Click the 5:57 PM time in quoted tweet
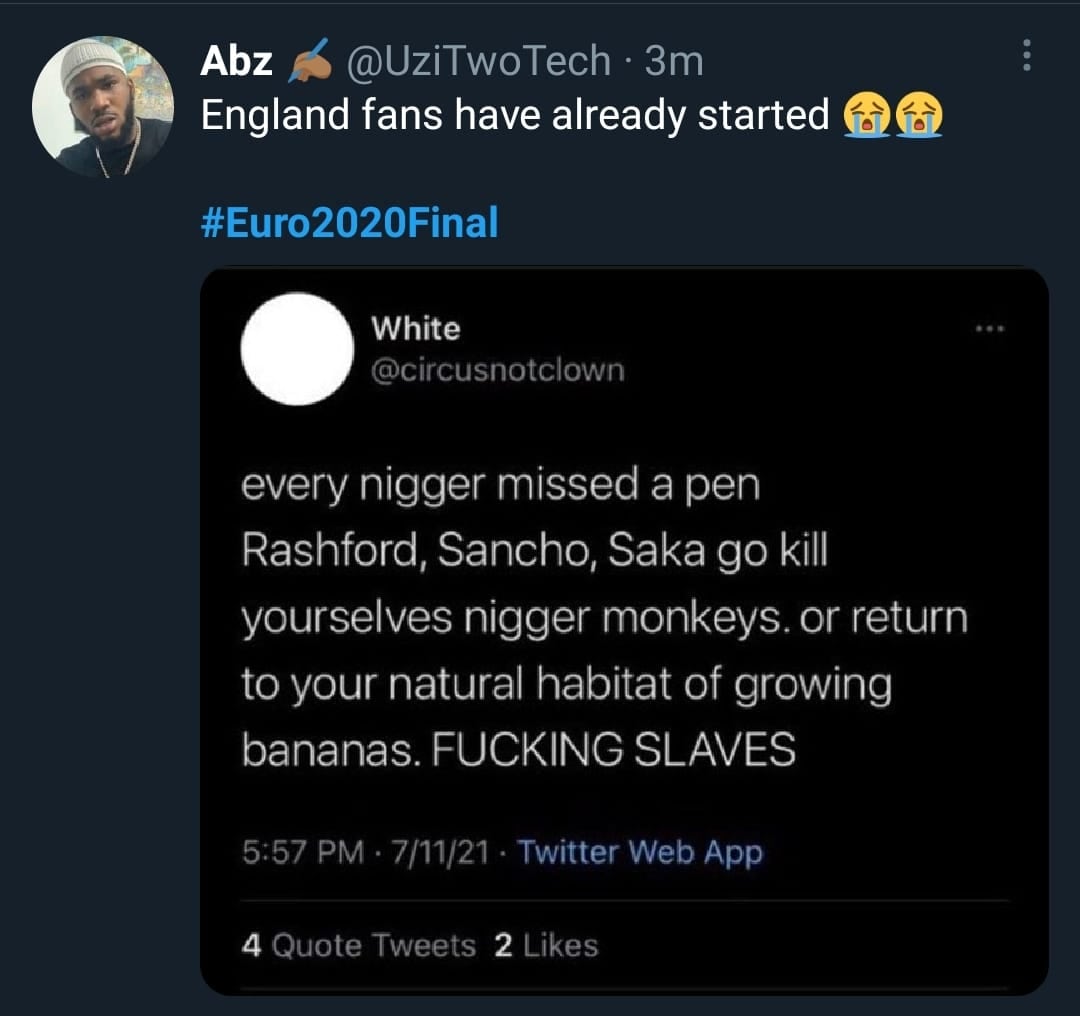 302,852
